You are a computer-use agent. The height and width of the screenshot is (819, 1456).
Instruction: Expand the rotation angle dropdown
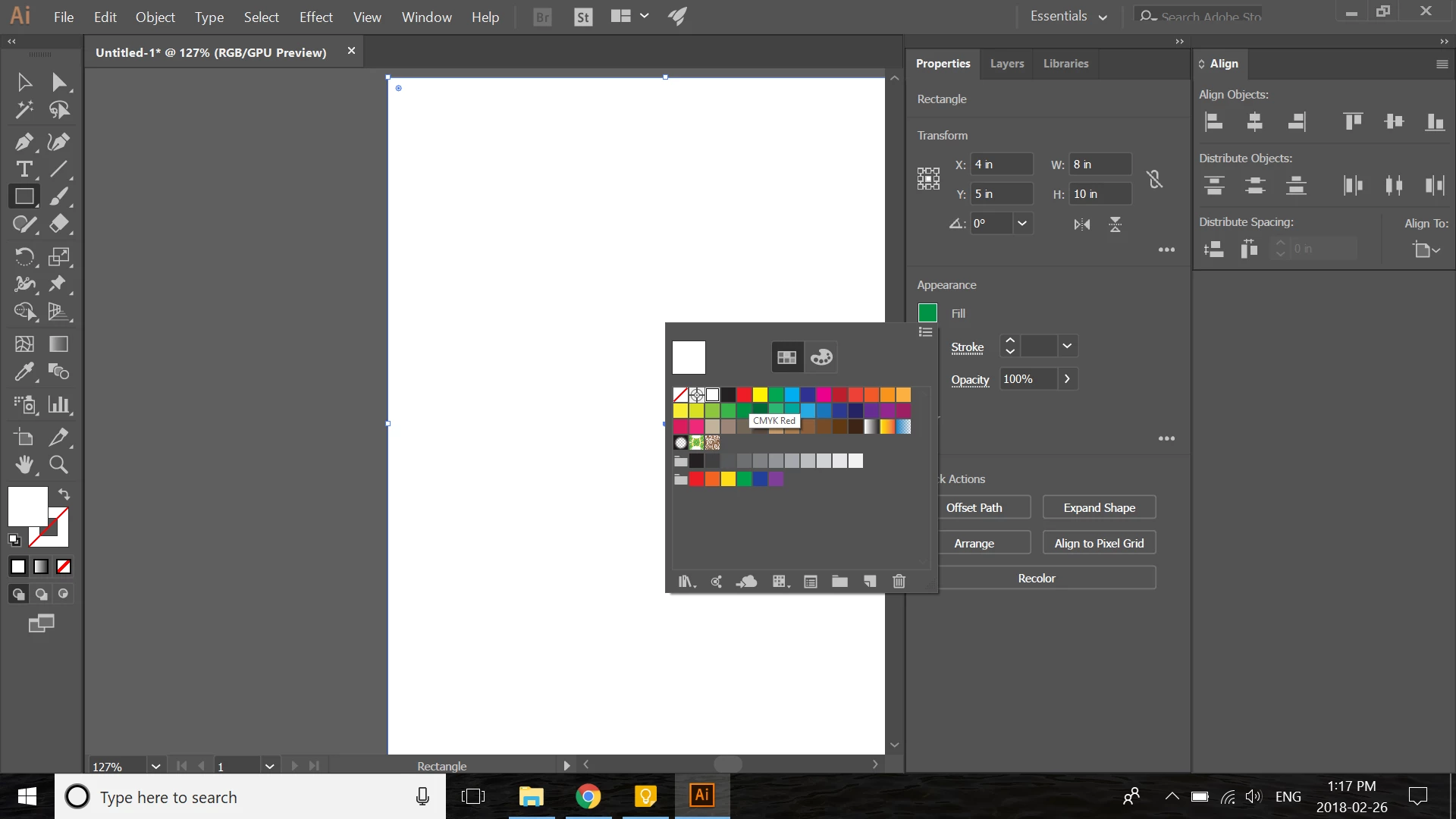(x=1021, y=223)
